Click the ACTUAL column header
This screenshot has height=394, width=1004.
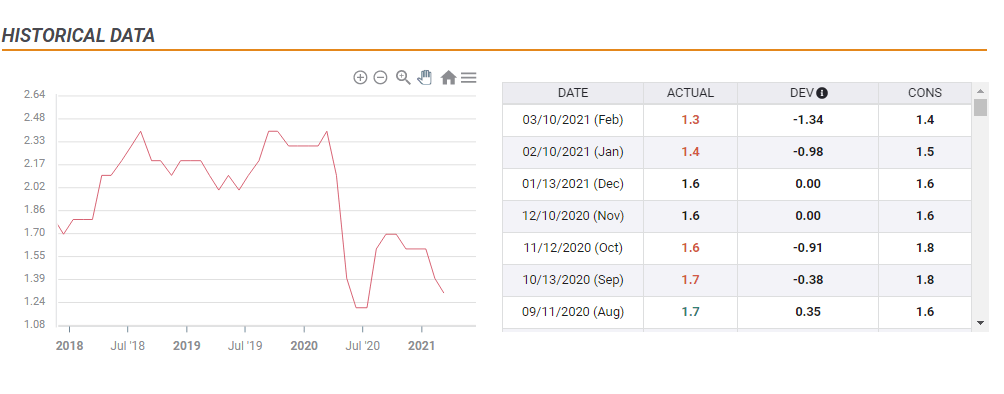tap(690, 93)
